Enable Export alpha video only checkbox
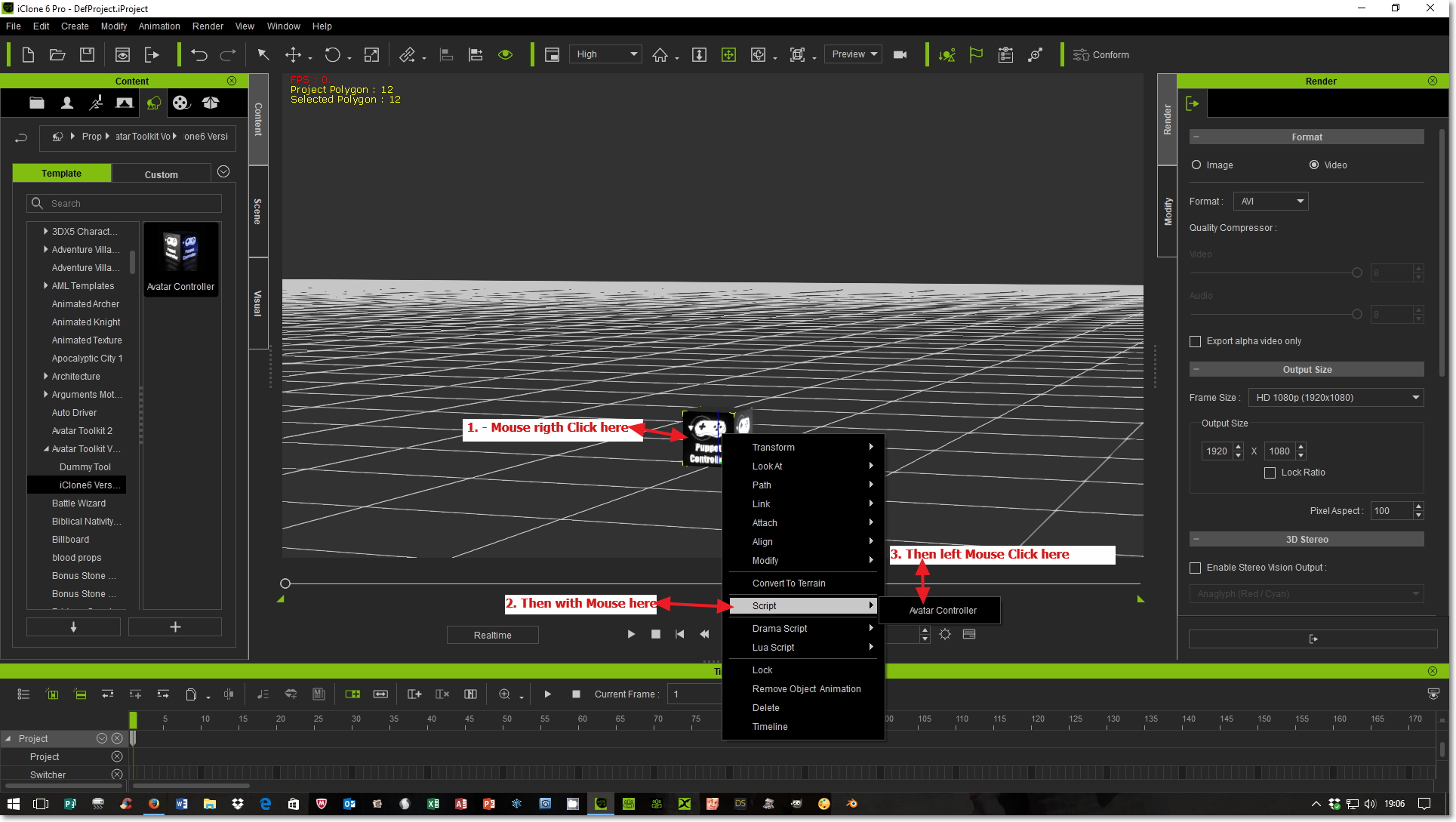Viewport: 1456px width, 822px height. coord(1197,341)
